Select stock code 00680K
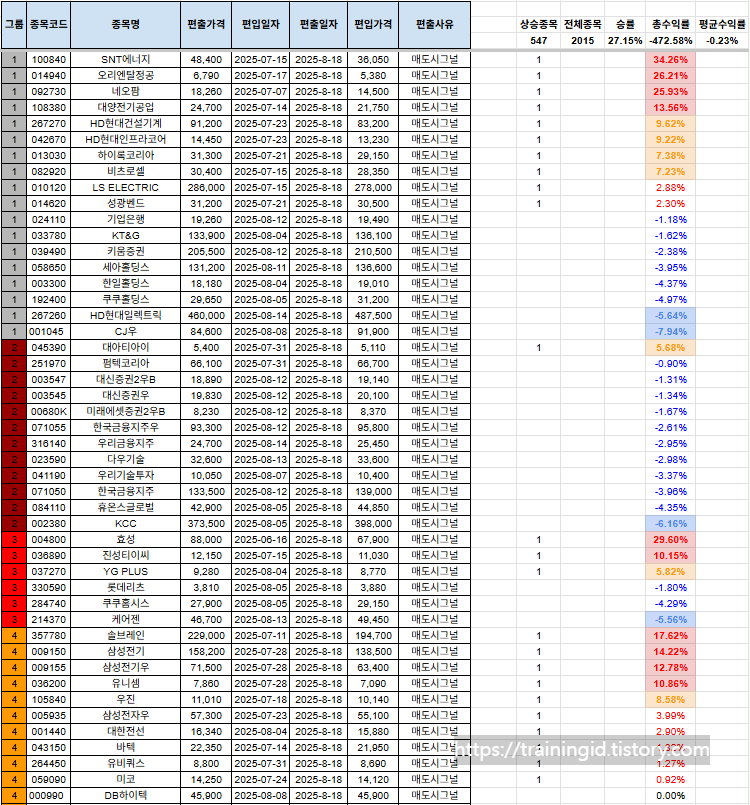Image resolution: width=750 pixels, height=805 pixels. pos(48,411)
